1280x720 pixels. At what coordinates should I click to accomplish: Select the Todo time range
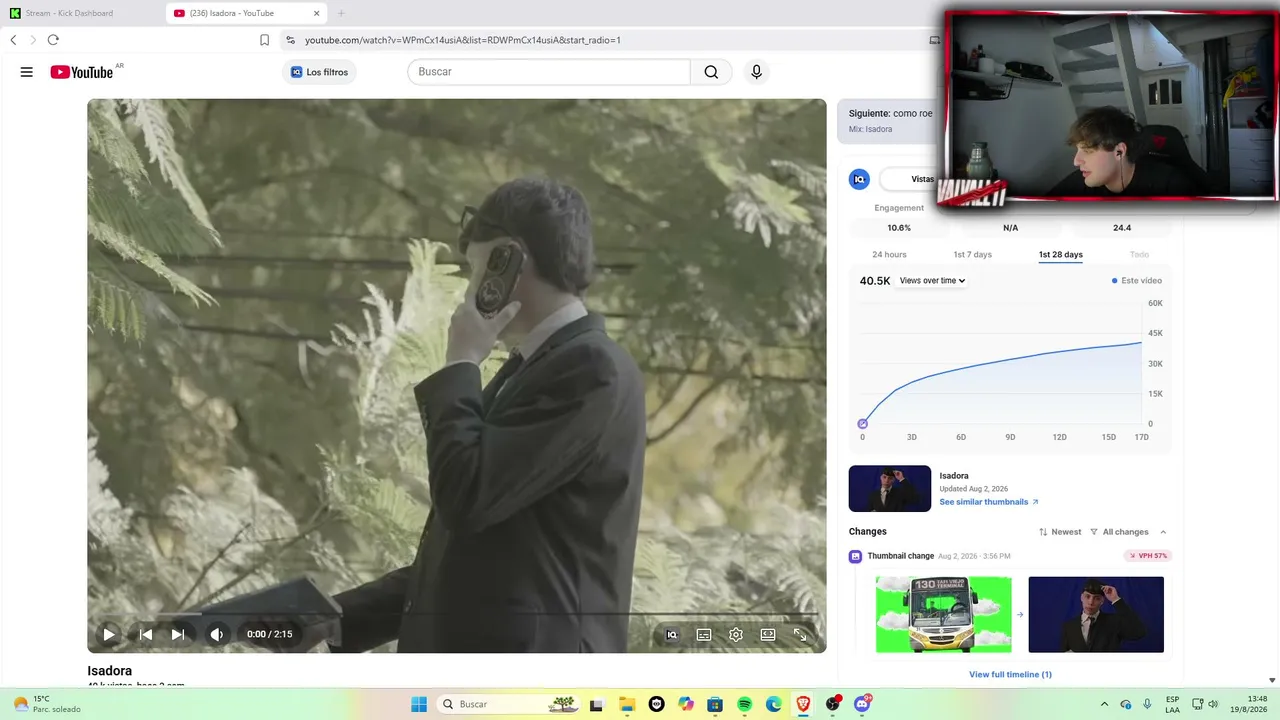(x=1139, y=255)
